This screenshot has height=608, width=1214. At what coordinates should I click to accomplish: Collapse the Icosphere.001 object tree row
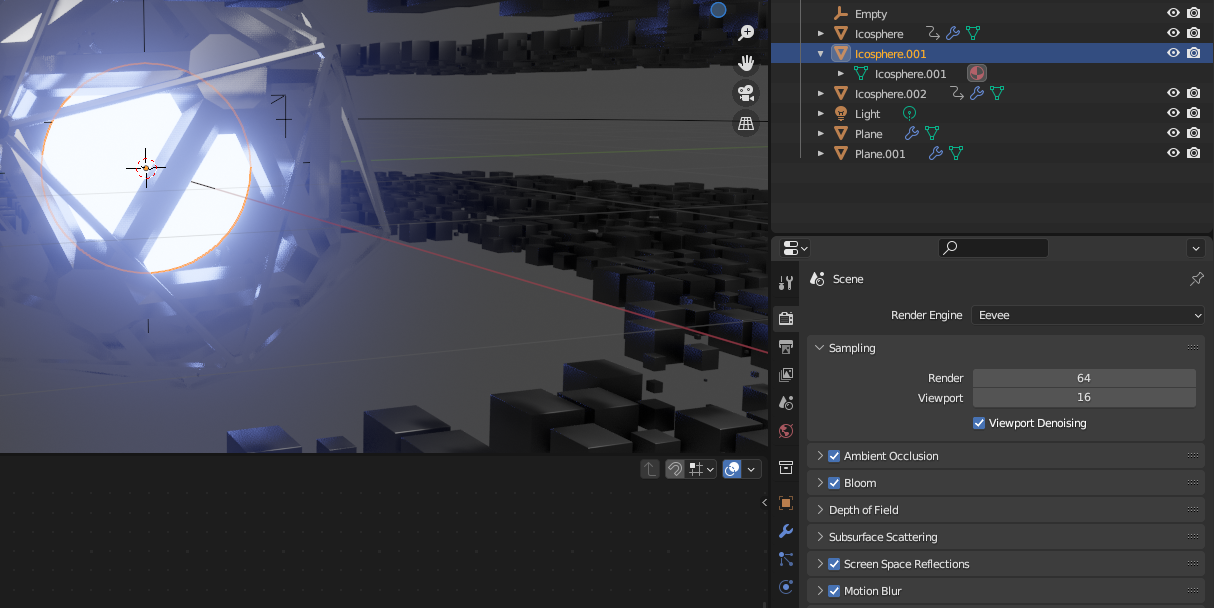click(821, 54)
